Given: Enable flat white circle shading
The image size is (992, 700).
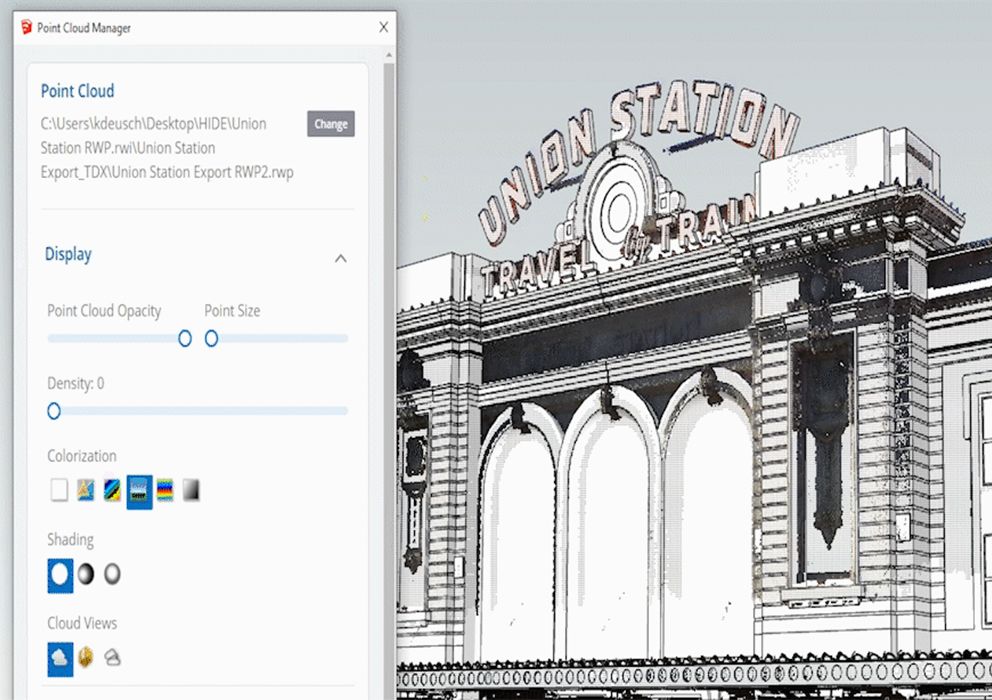Looking at the screenshot, I should point(60,574).
